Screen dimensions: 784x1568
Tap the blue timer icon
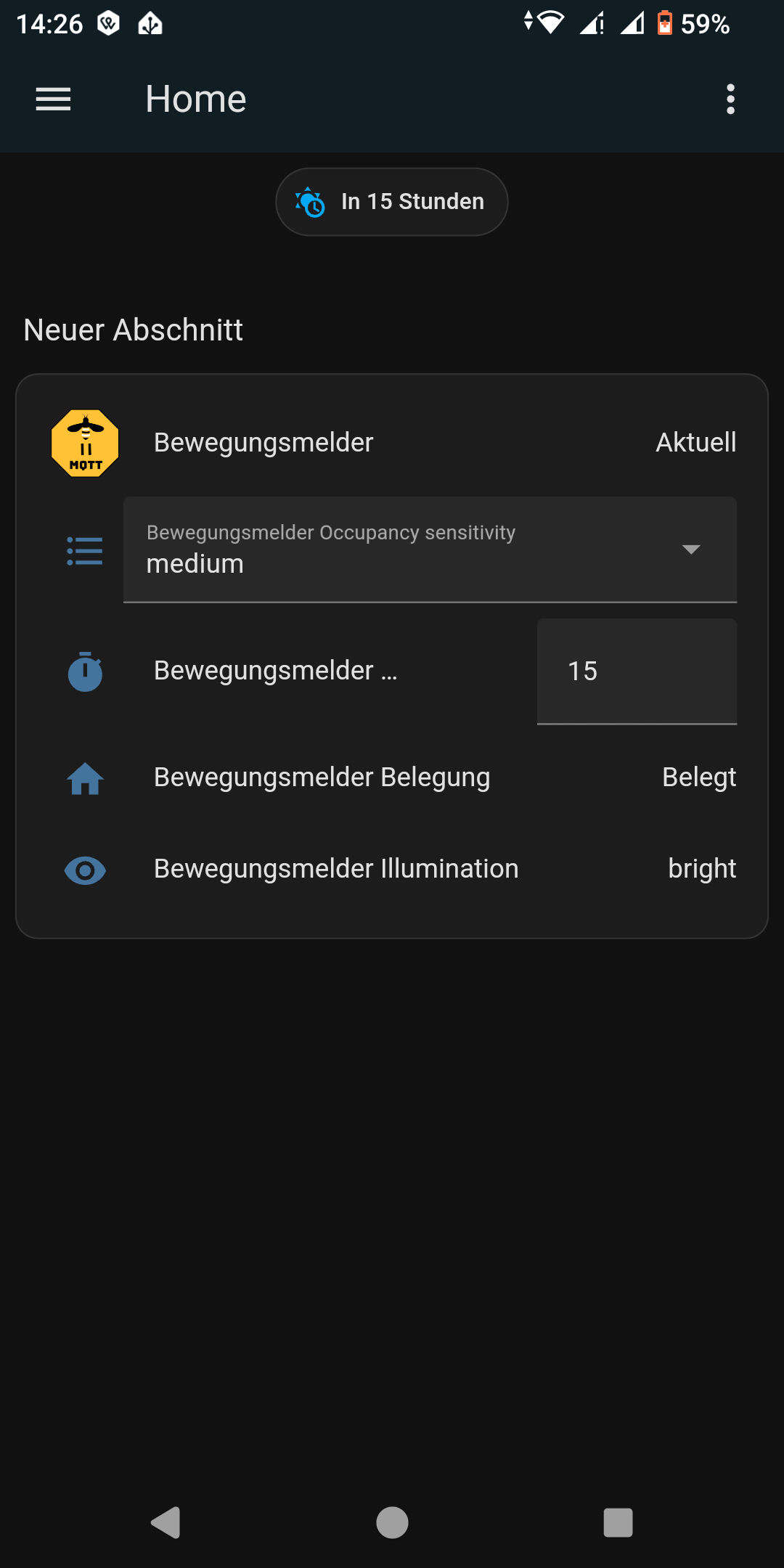click(85, 671)
